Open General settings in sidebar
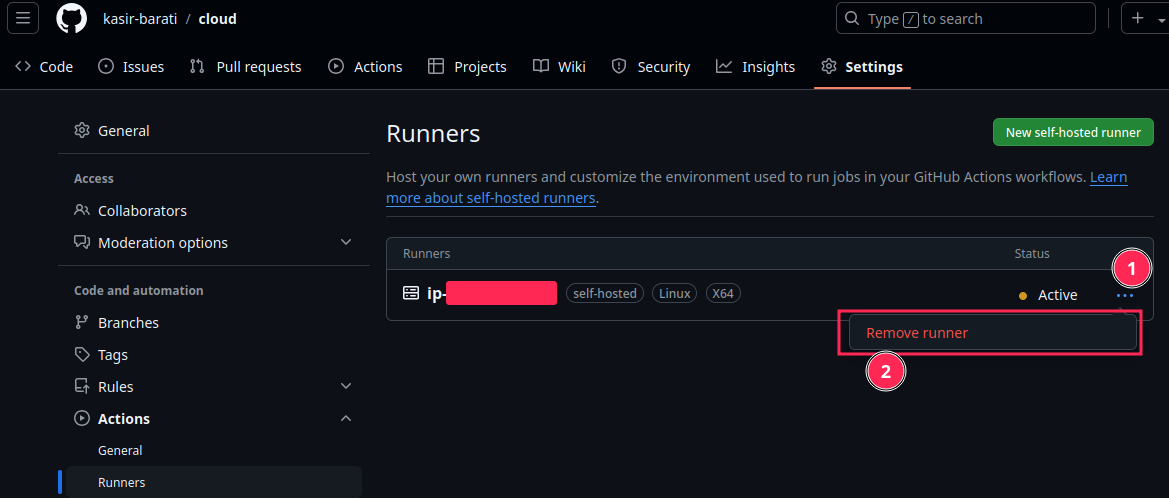Screen dimensions: 1169x498 pos(213,130)
